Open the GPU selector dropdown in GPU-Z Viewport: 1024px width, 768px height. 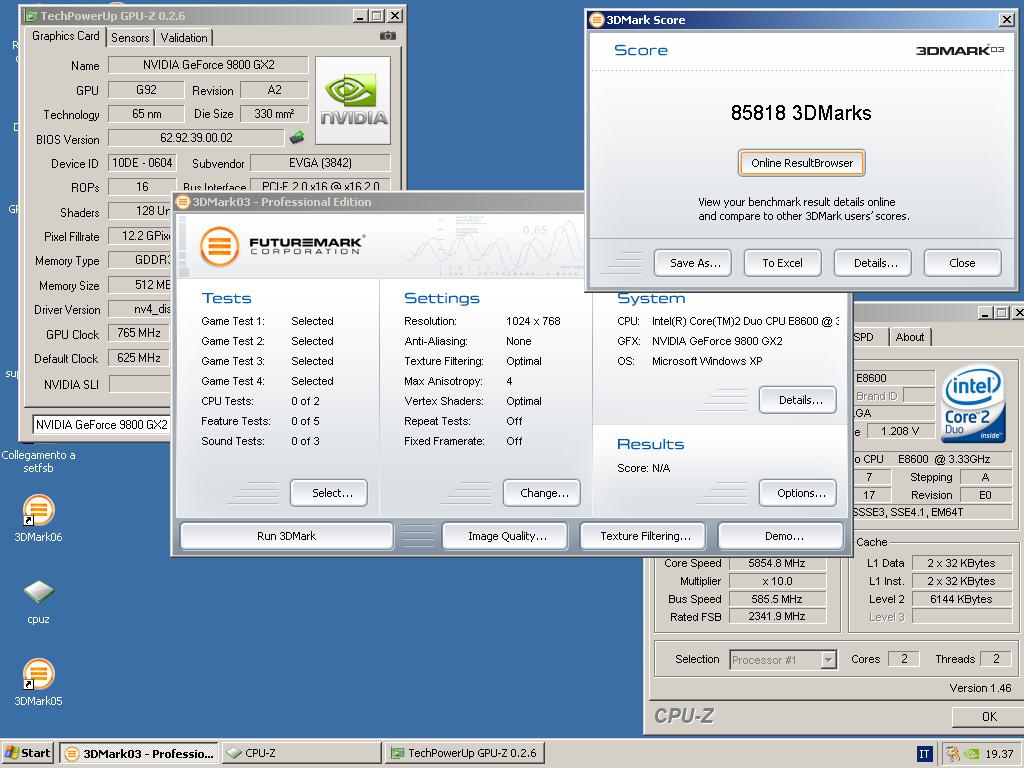pyautogui.click(x=101, y=424)
